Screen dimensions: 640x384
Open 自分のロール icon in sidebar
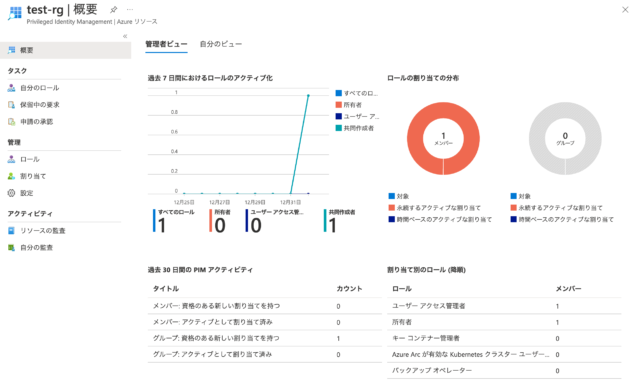click(11, 88)
